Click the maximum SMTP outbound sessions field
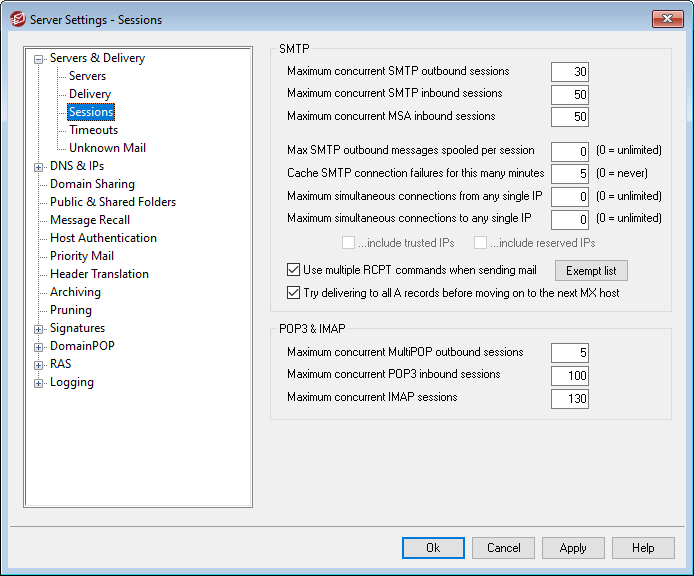This screenshot has width=694, height=576. (569, 72)
